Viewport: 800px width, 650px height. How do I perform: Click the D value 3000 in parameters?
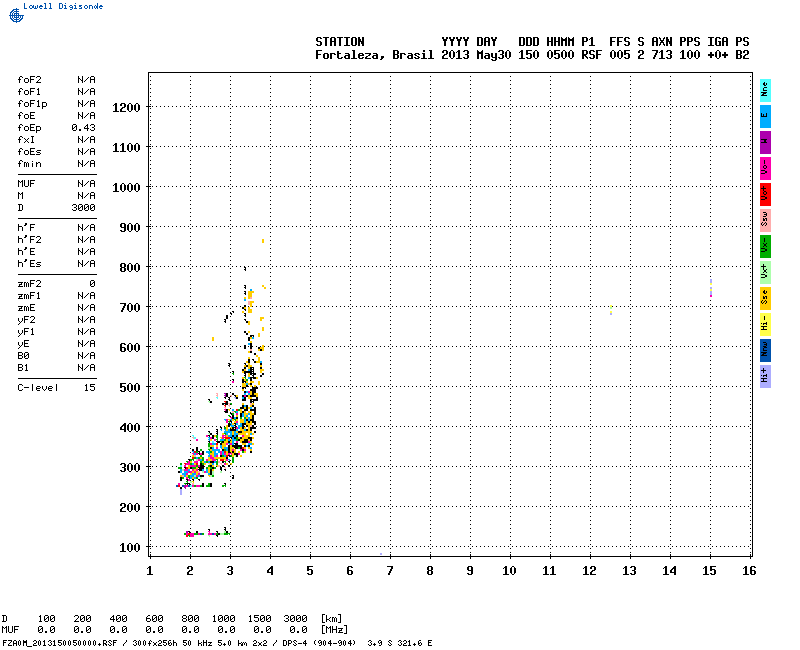(83, 207)
